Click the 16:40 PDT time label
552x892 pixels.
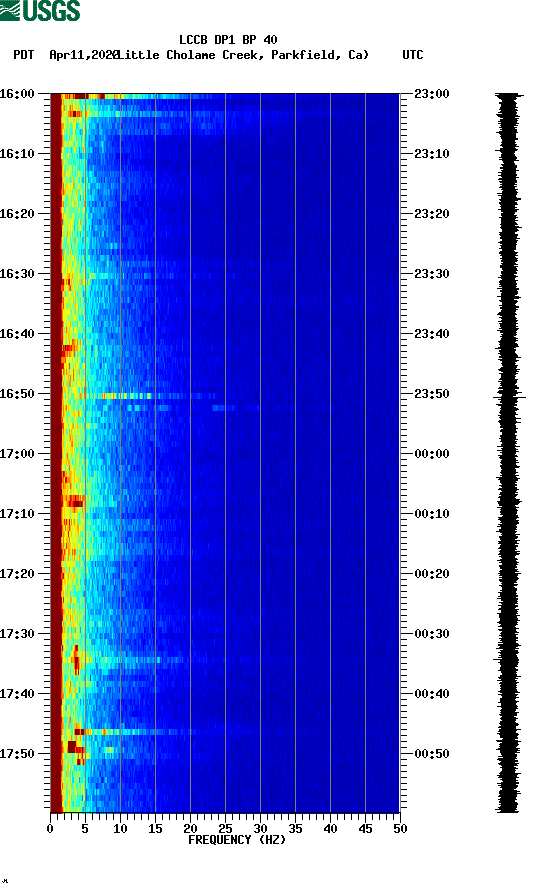point(17,334)
